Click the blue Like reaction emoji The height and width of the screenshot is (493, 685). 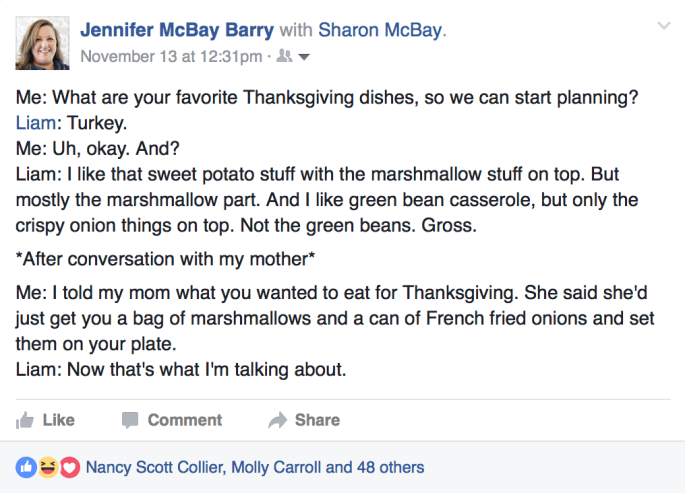click(25, 467)
